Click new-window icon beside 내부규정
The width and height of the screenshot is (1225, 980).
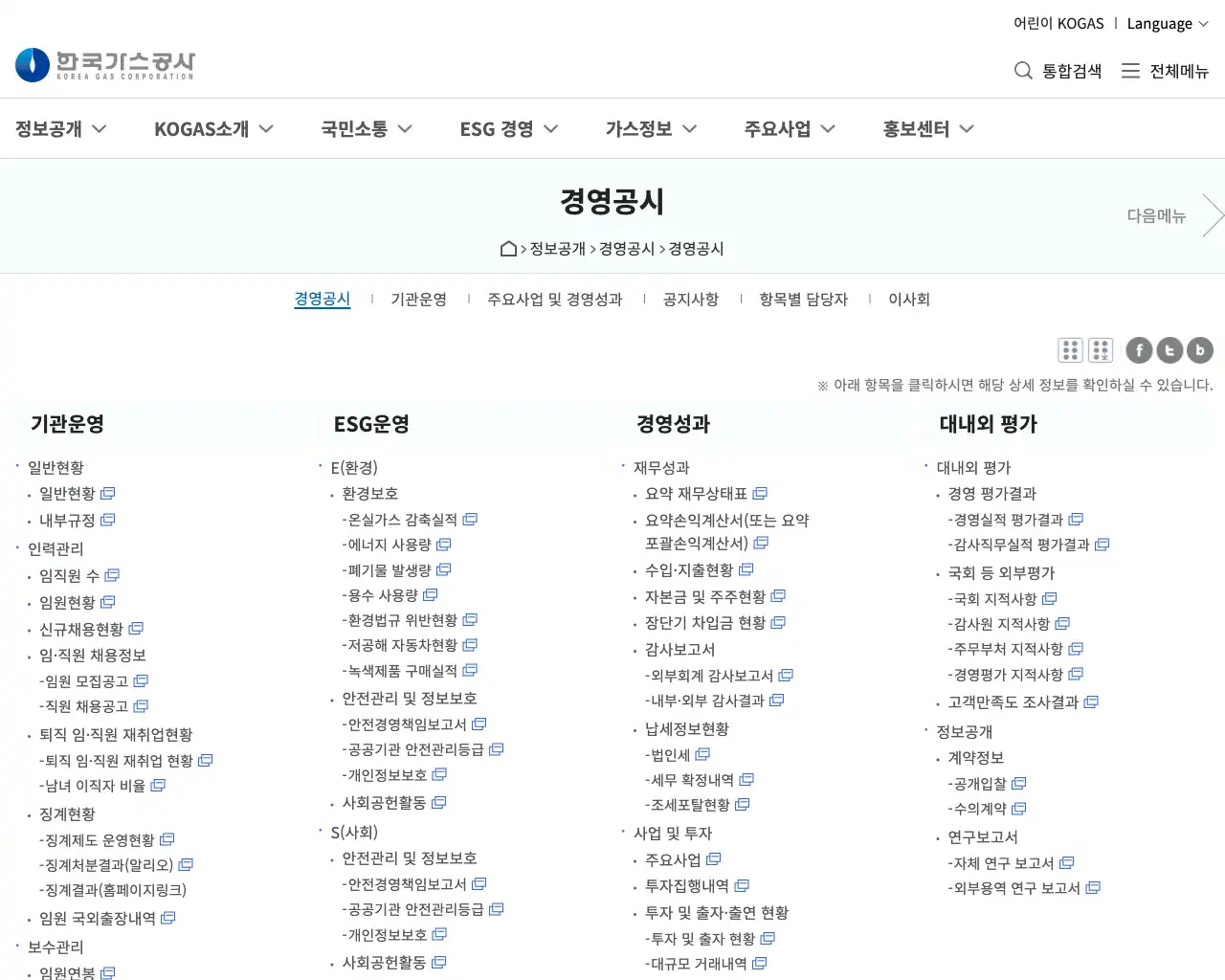click(x=107, y=520)
